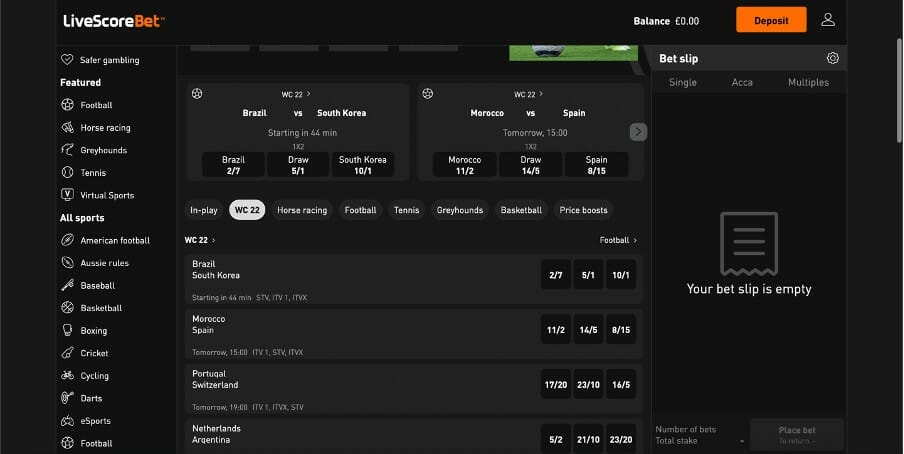Click the page vertical scrollbar
Image resolution: width=904 pixels, height=454 pixels.
(x=899, y=91)
